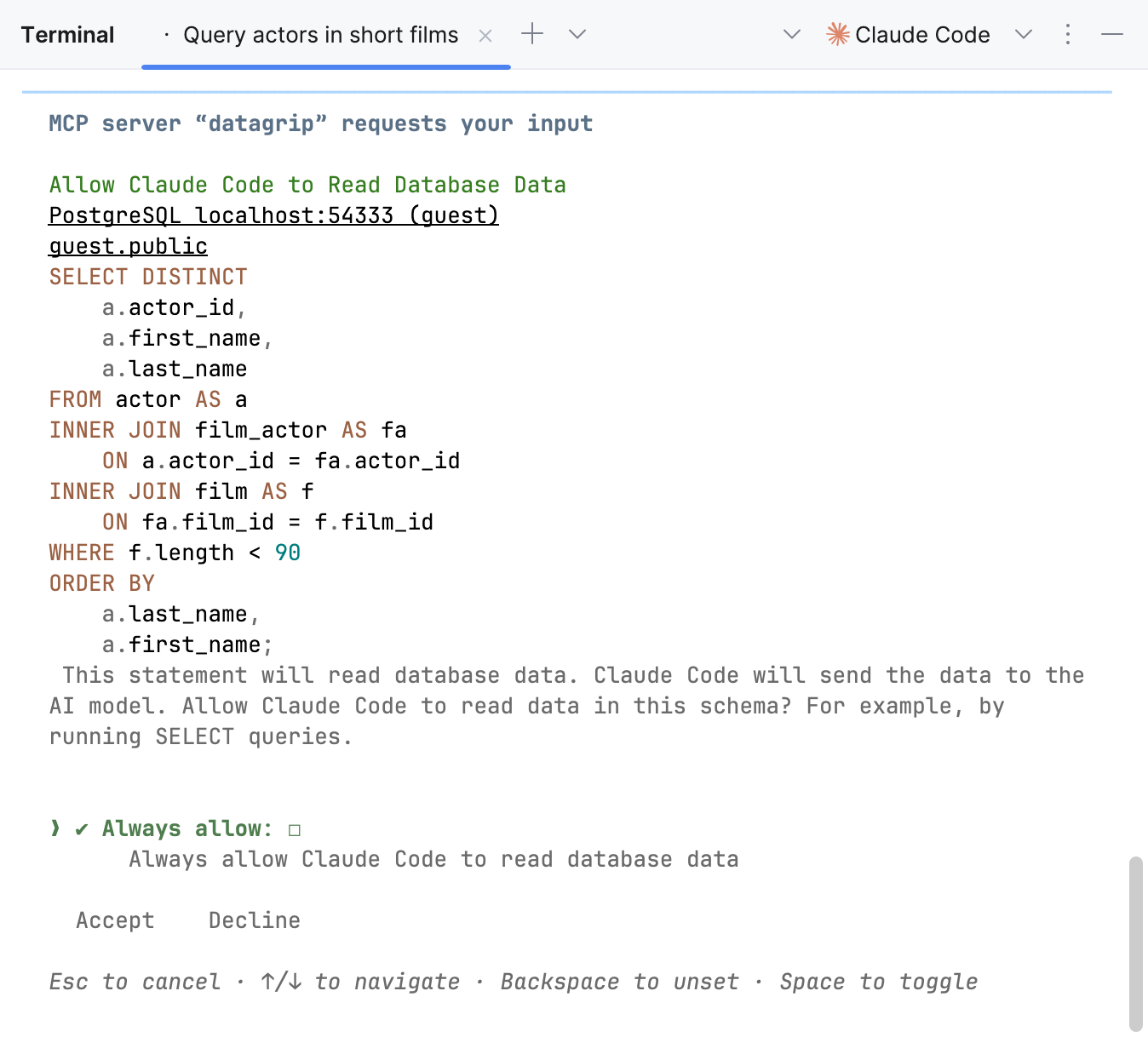
Task: Click the 'Always allow Claude Code to read database data' description
Action: 433,859
